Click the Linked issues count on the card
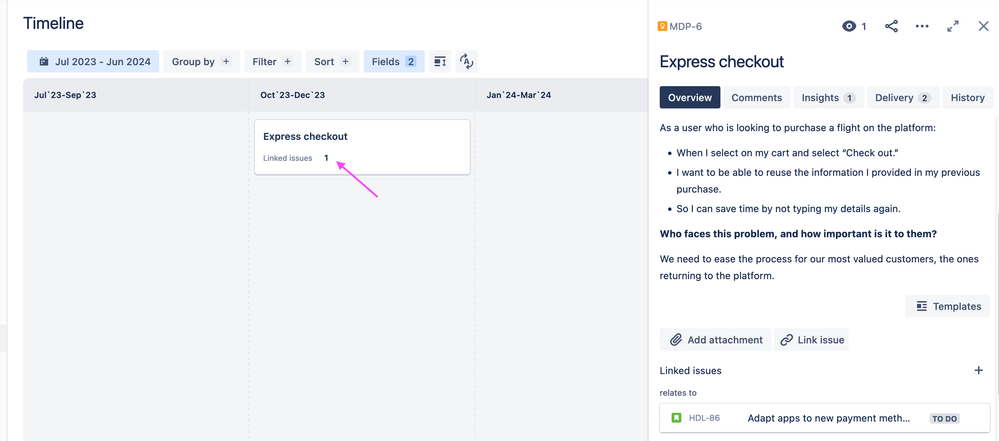The width and height of the screenshot is (999, 441). [x=326, y=158]
